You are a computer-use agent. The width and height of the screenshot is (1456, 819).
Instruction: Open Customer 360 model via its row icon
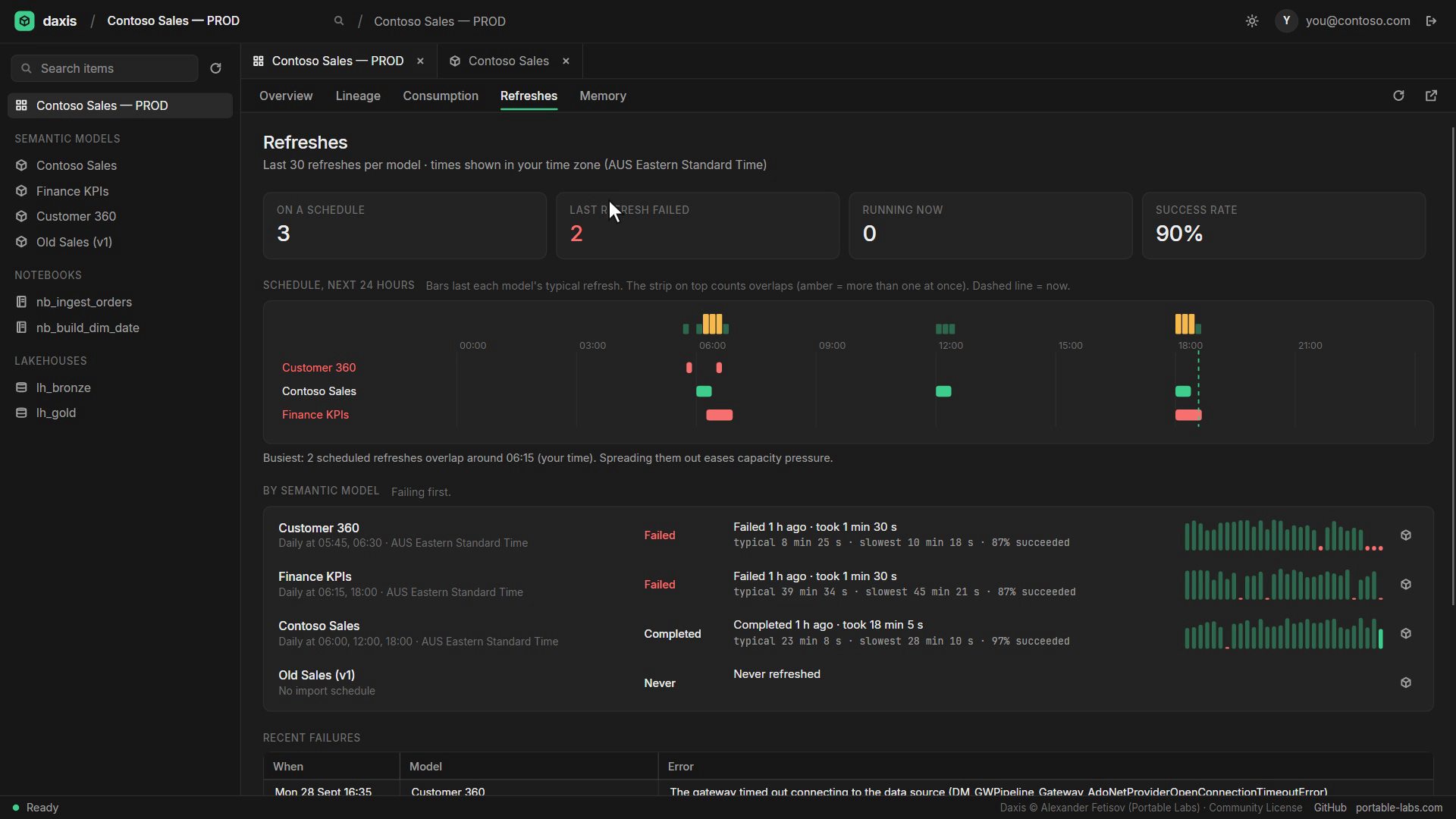pyautogui.click(x=1406, y=535)
